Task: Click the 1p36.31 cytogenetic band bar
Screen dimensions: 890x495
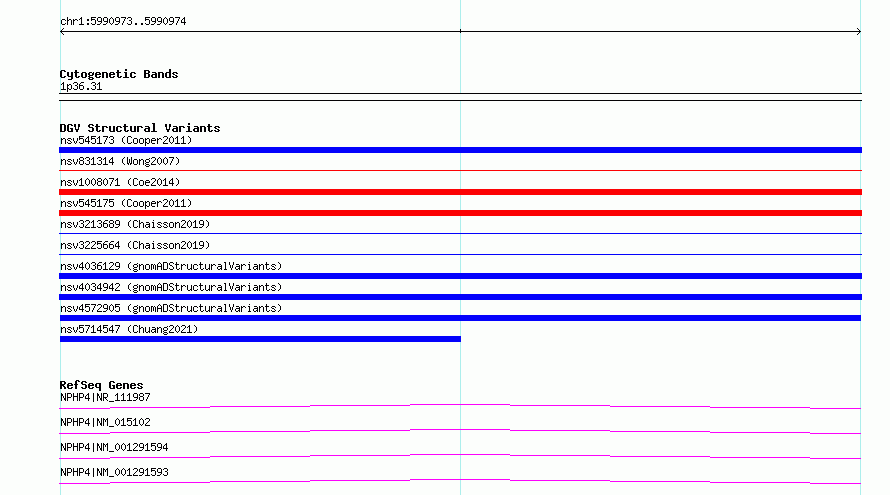Action: (460, 97)
